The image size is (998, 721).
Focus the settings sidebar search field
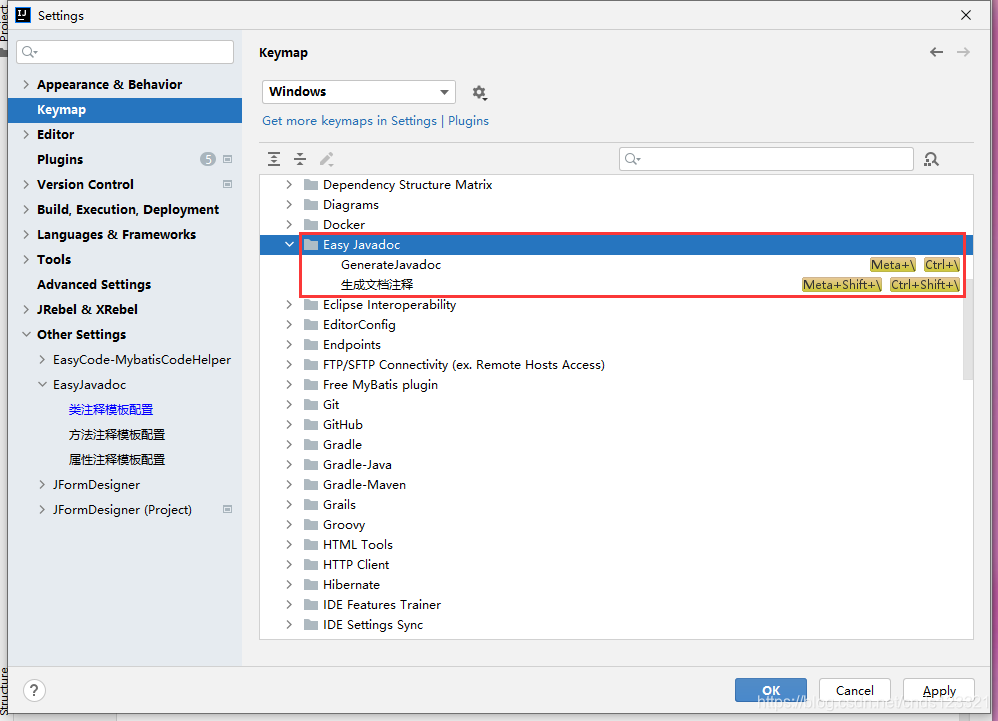tap(125, 52)
